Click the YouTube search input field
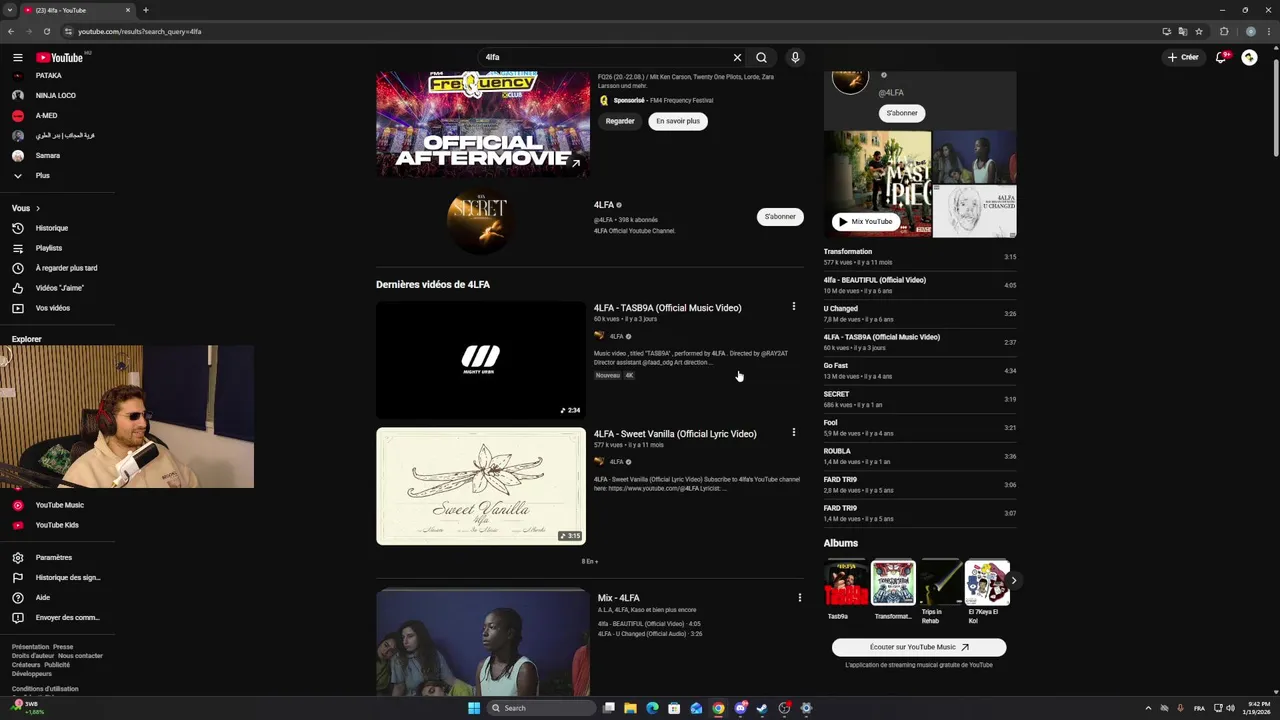The image size is (1280, 720). click(605, 57)
